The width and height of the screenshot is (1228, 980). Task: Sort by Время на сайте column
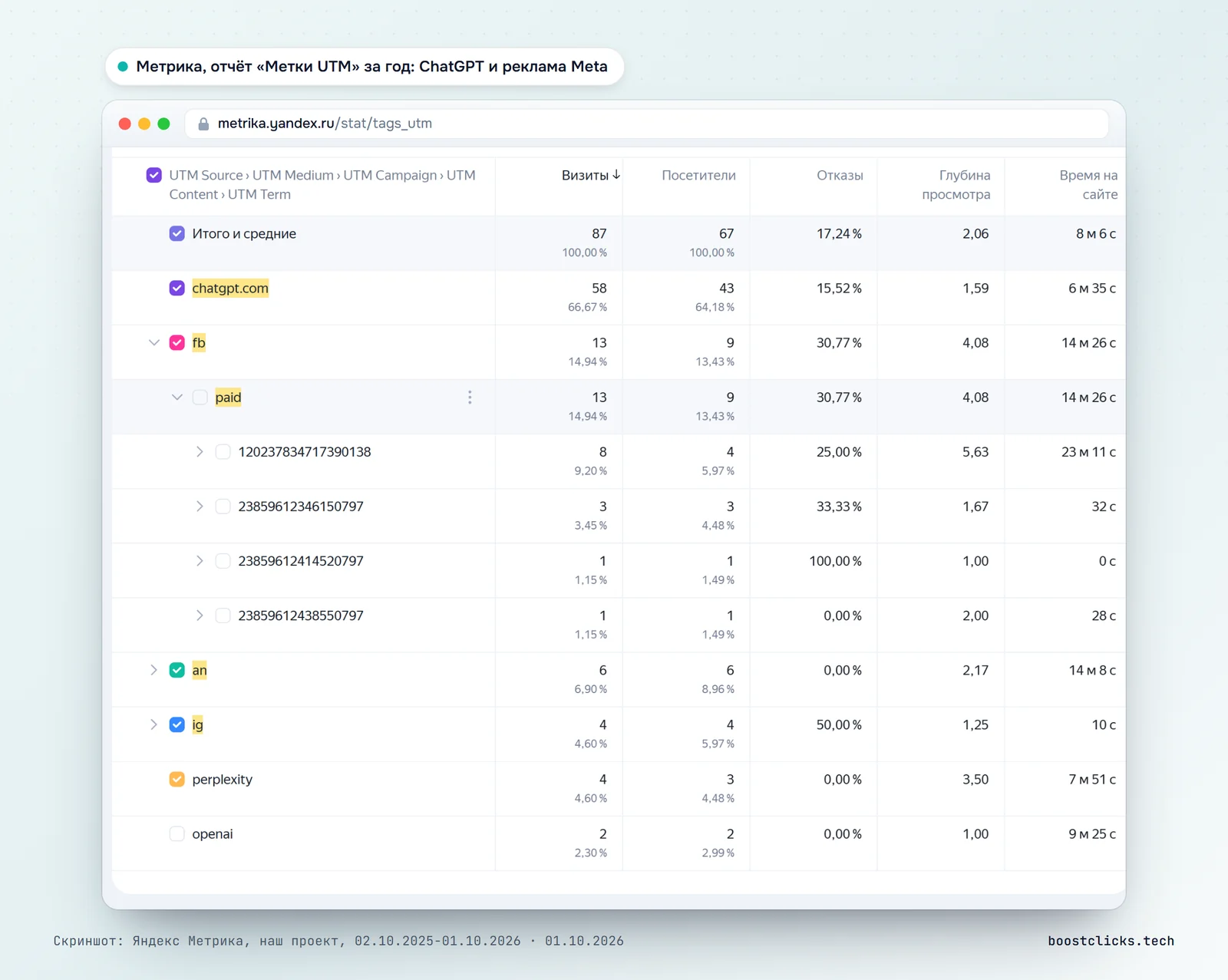tap(1088, 185)
